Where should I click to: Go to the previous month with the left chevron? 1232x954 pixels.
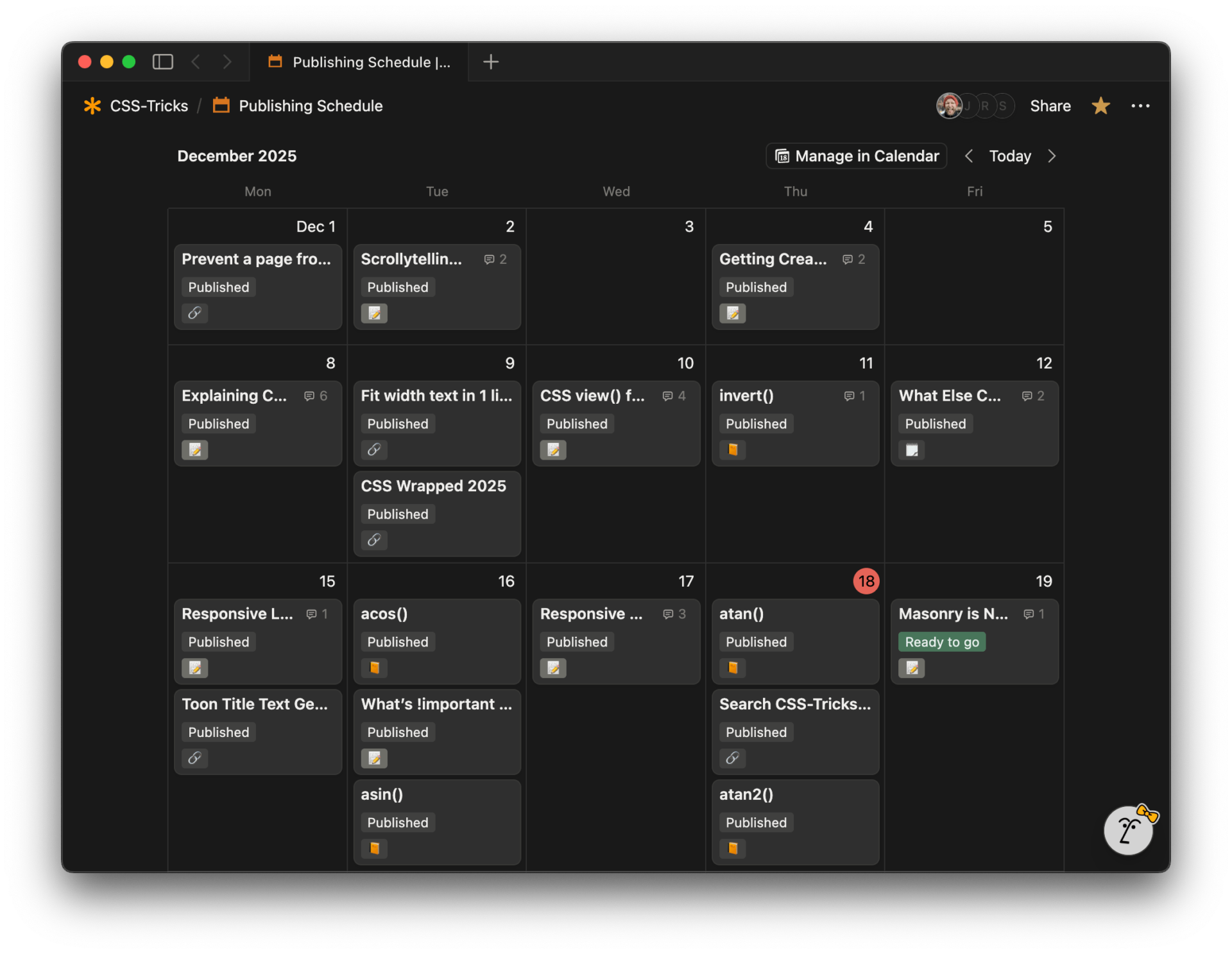click(x=969, y=156)
